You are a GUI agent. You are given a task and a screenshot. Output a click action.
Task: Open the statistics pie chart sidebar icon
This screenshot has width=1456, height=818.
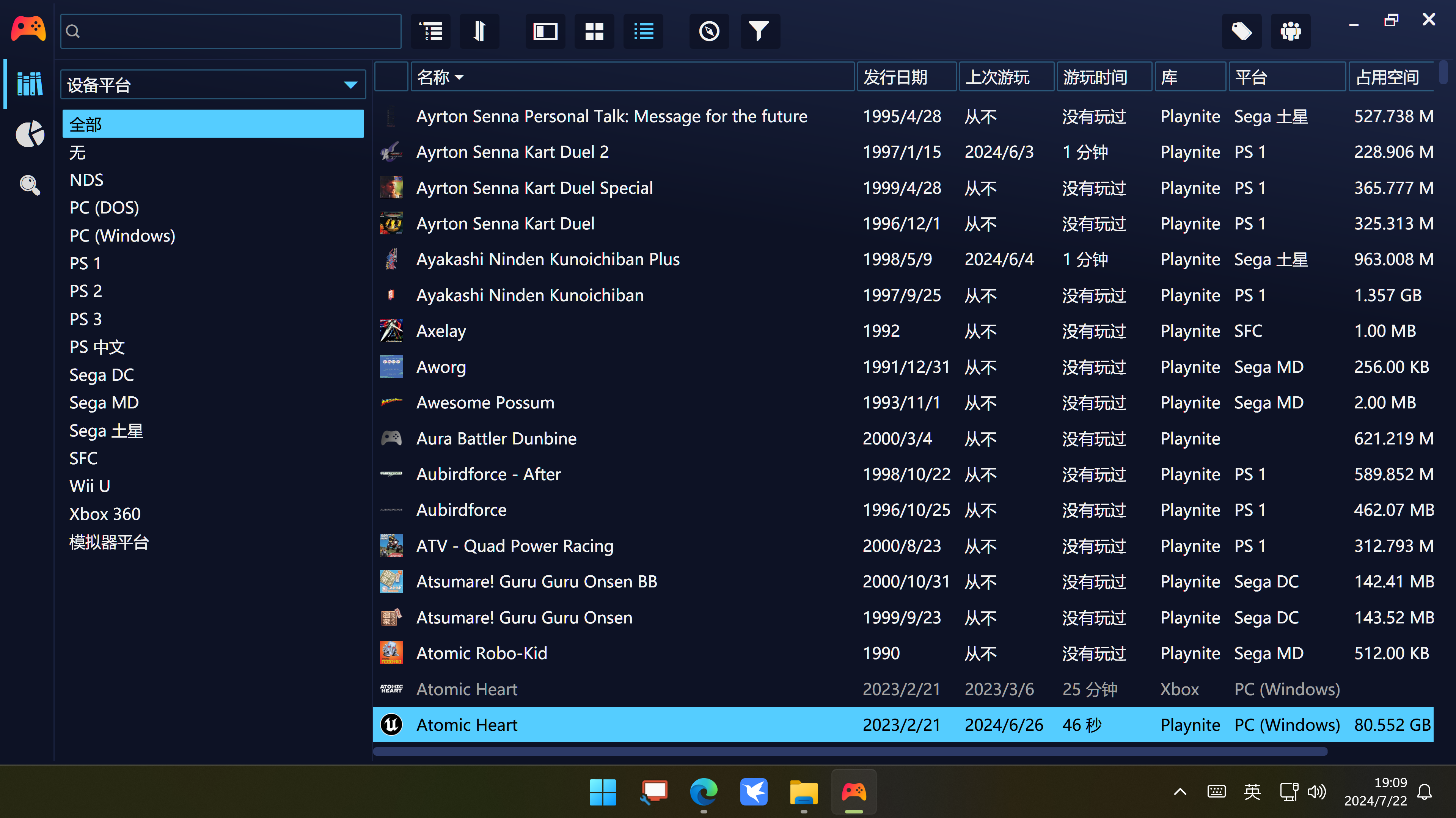[x=29, y=134]
